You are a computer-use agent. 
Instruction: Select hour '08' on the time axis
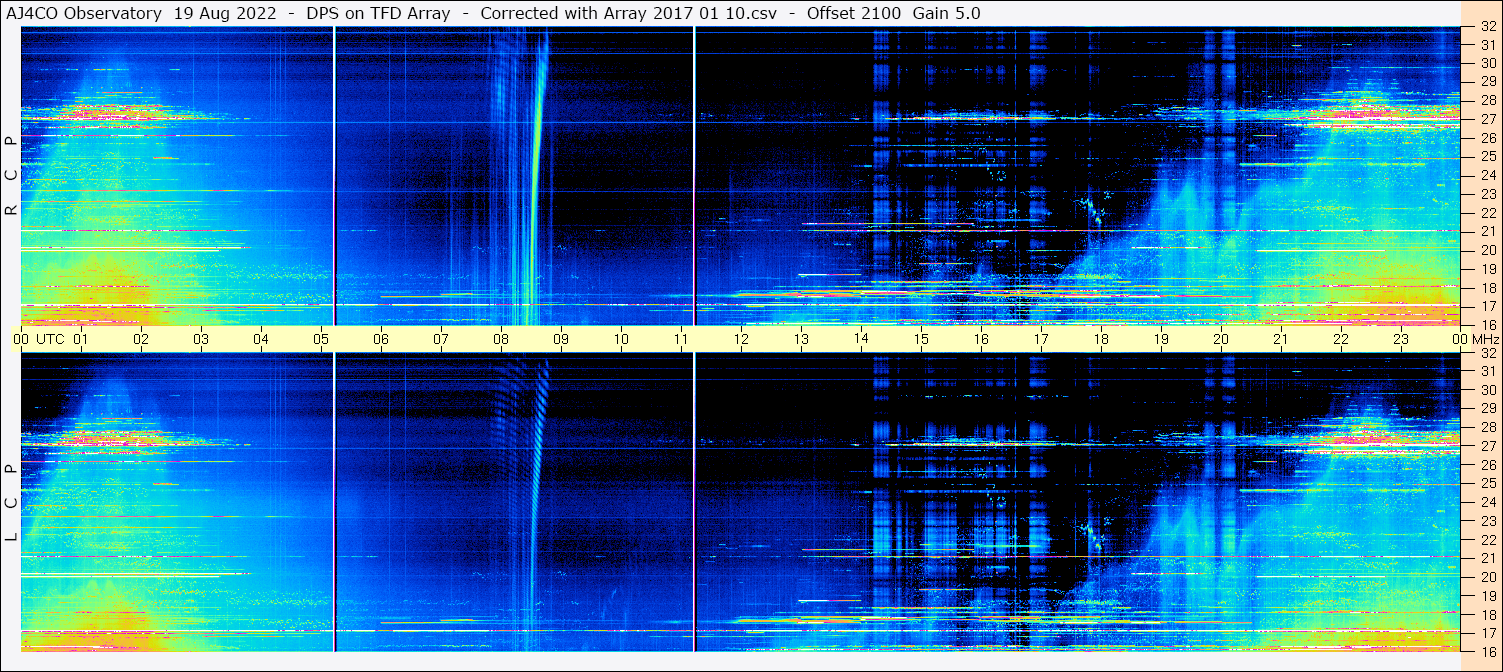click(502, 339)
